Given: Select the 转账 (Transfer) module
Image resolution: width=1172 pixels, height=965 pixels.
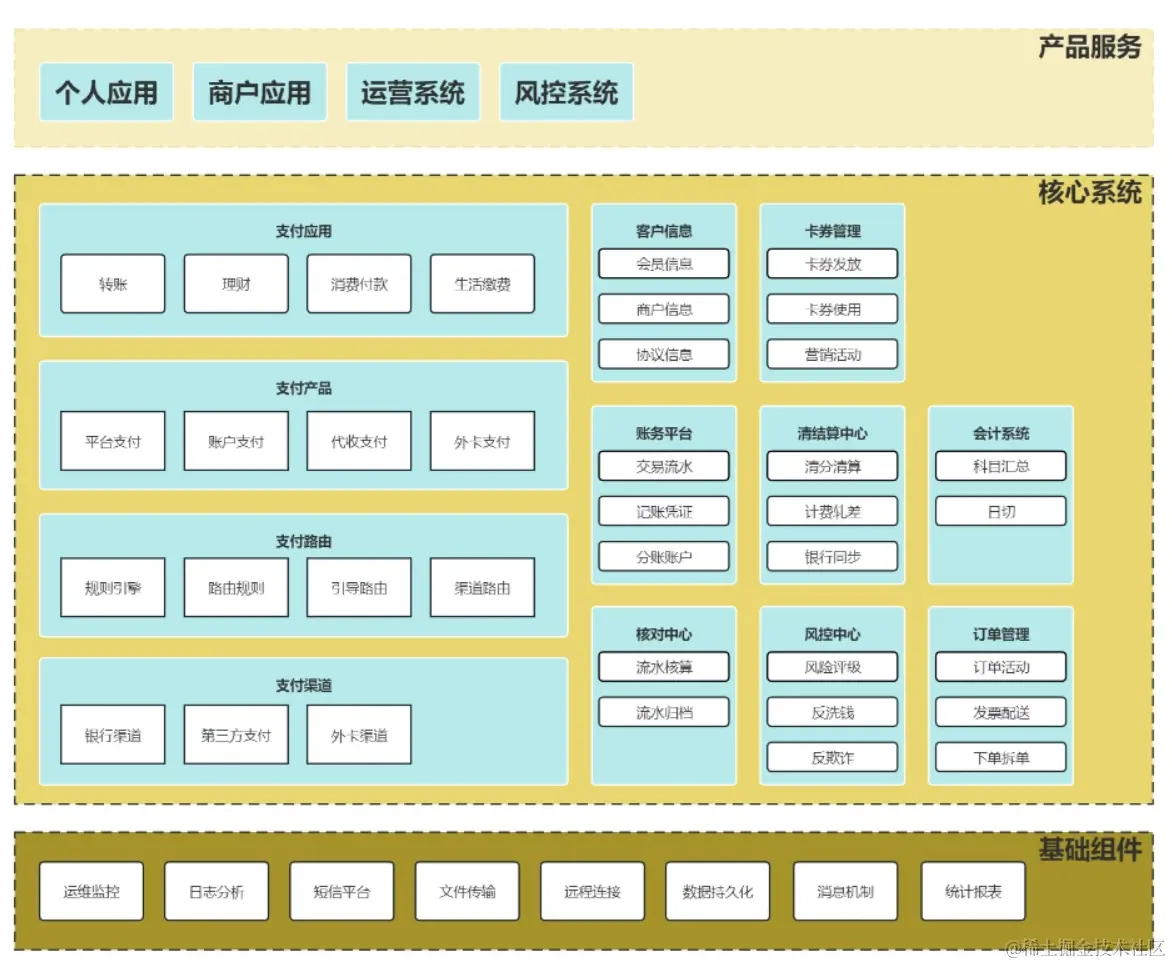Looking at the screenshot, I should coord(112,284).
